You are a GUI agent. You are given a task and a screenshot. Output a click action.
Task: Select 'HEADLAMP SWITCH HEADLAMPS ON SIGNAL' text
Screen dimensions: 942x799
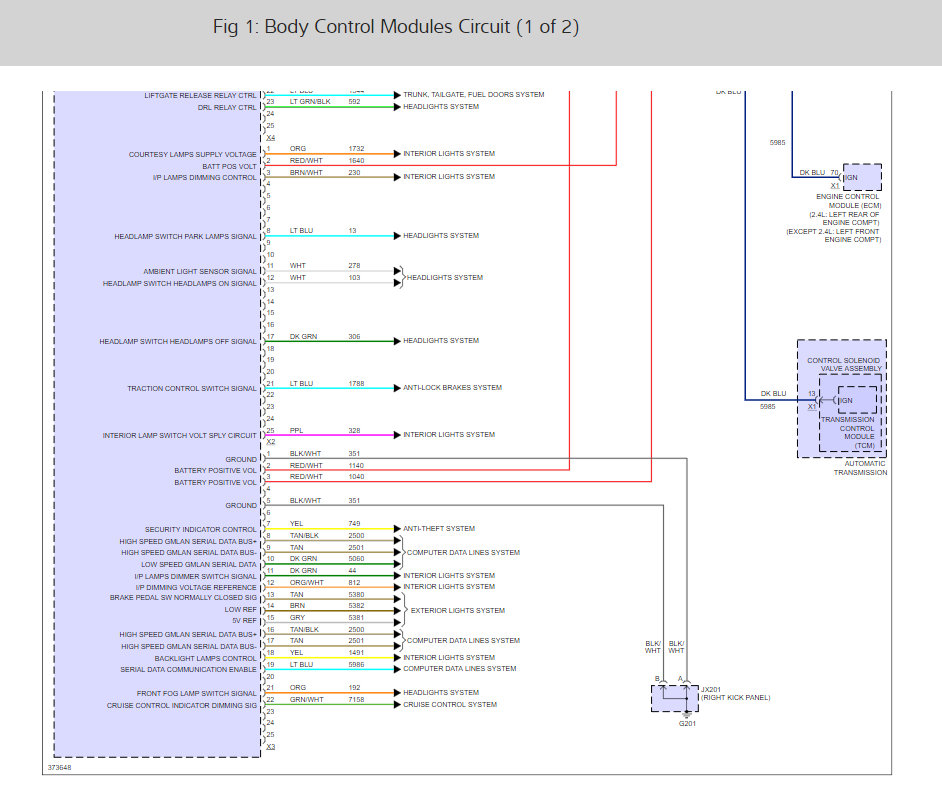[179, 284]
